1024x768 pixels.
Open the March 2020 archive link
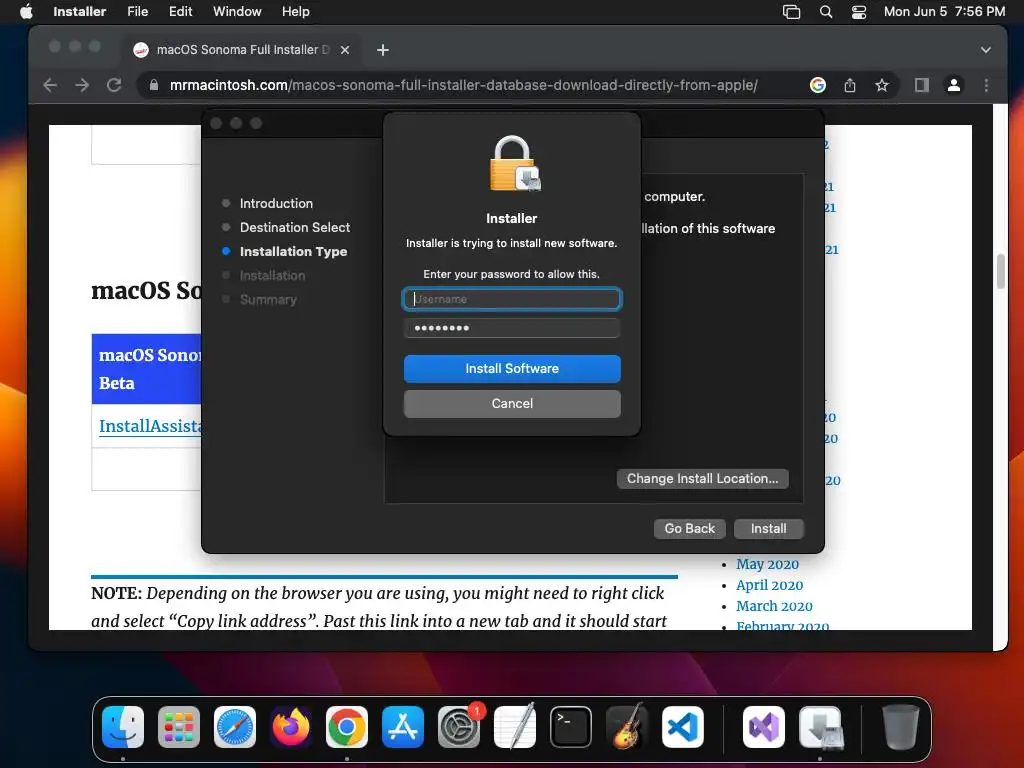774,606
